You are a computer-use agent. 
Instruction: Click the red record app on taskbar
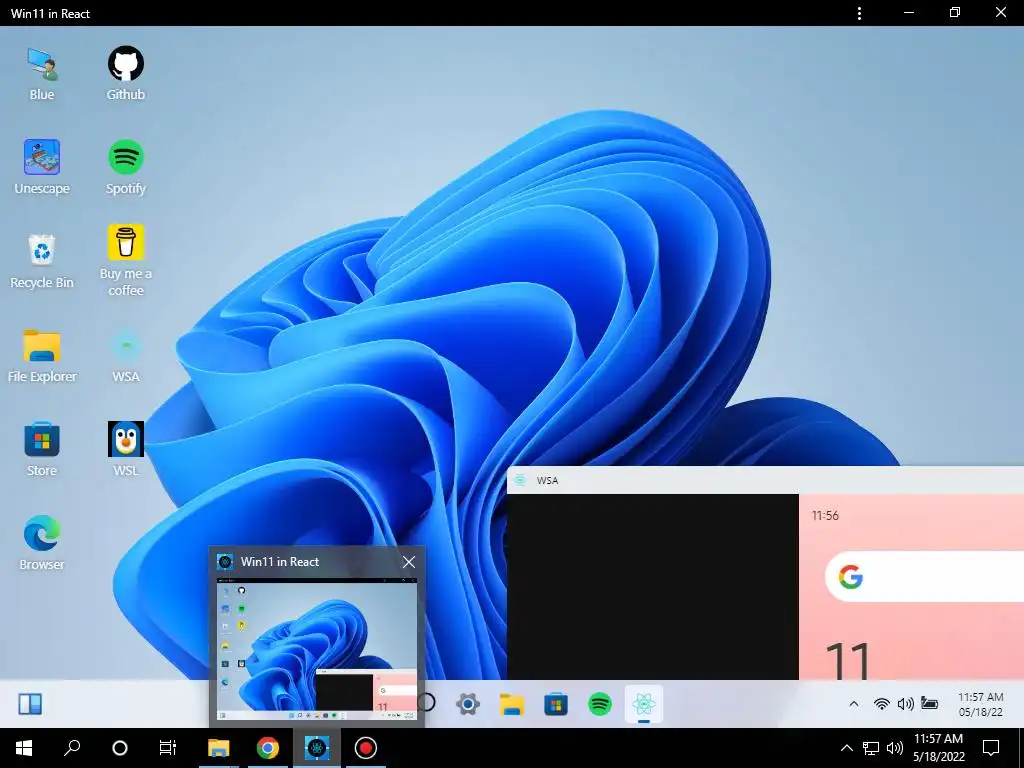[x=366, y=748]
